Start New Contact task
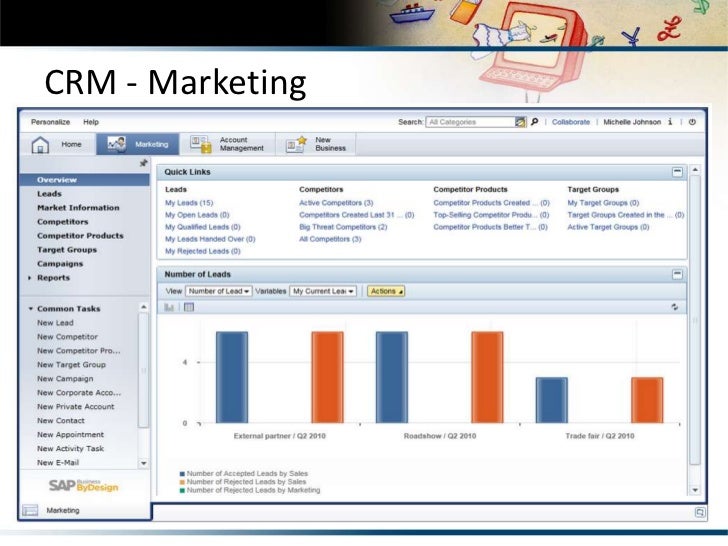Image resolution: width=728 pixels, height=546 pixels. tap(61, 420)
